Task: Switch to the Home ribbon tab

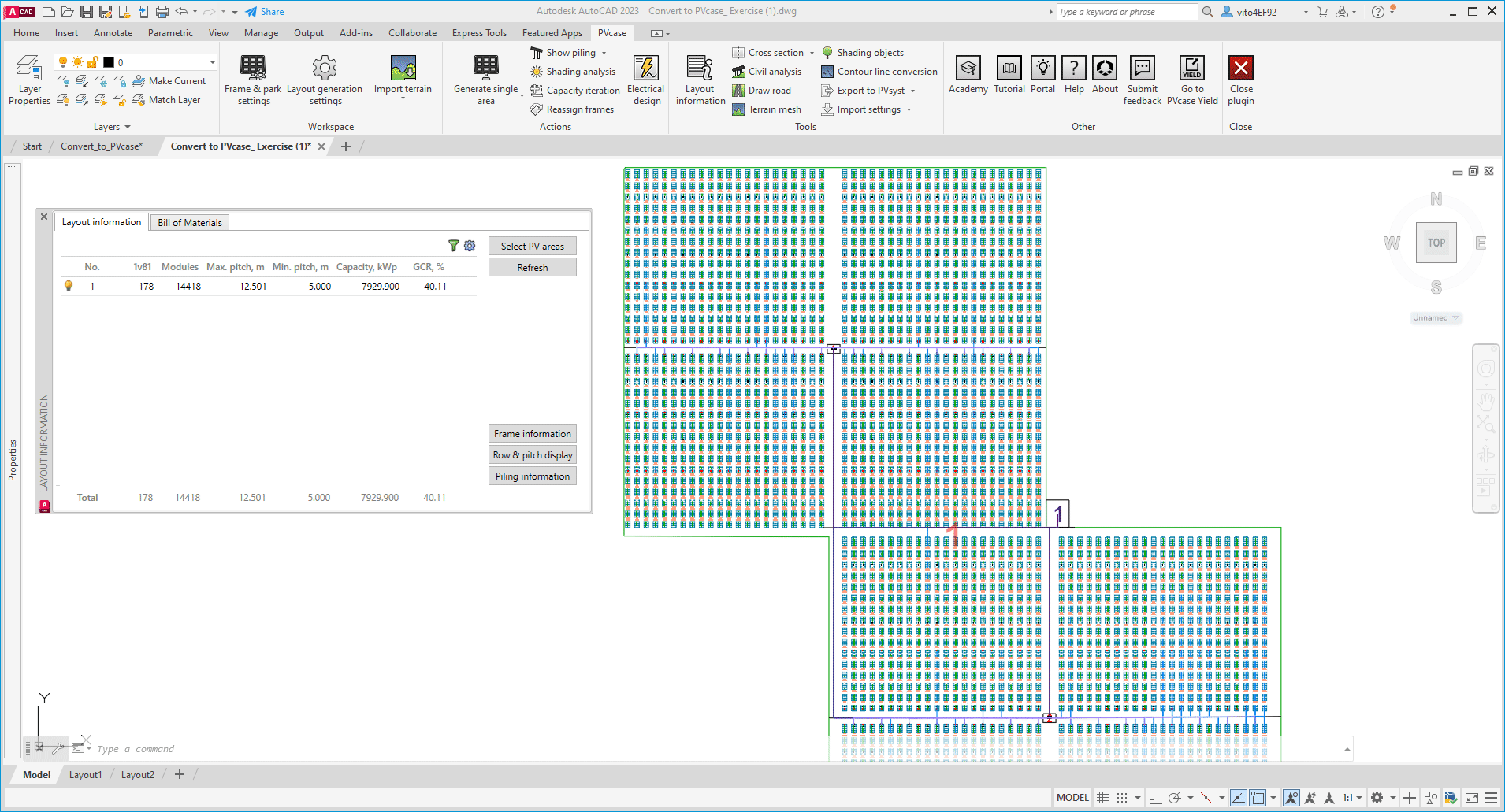Action: 27,33
